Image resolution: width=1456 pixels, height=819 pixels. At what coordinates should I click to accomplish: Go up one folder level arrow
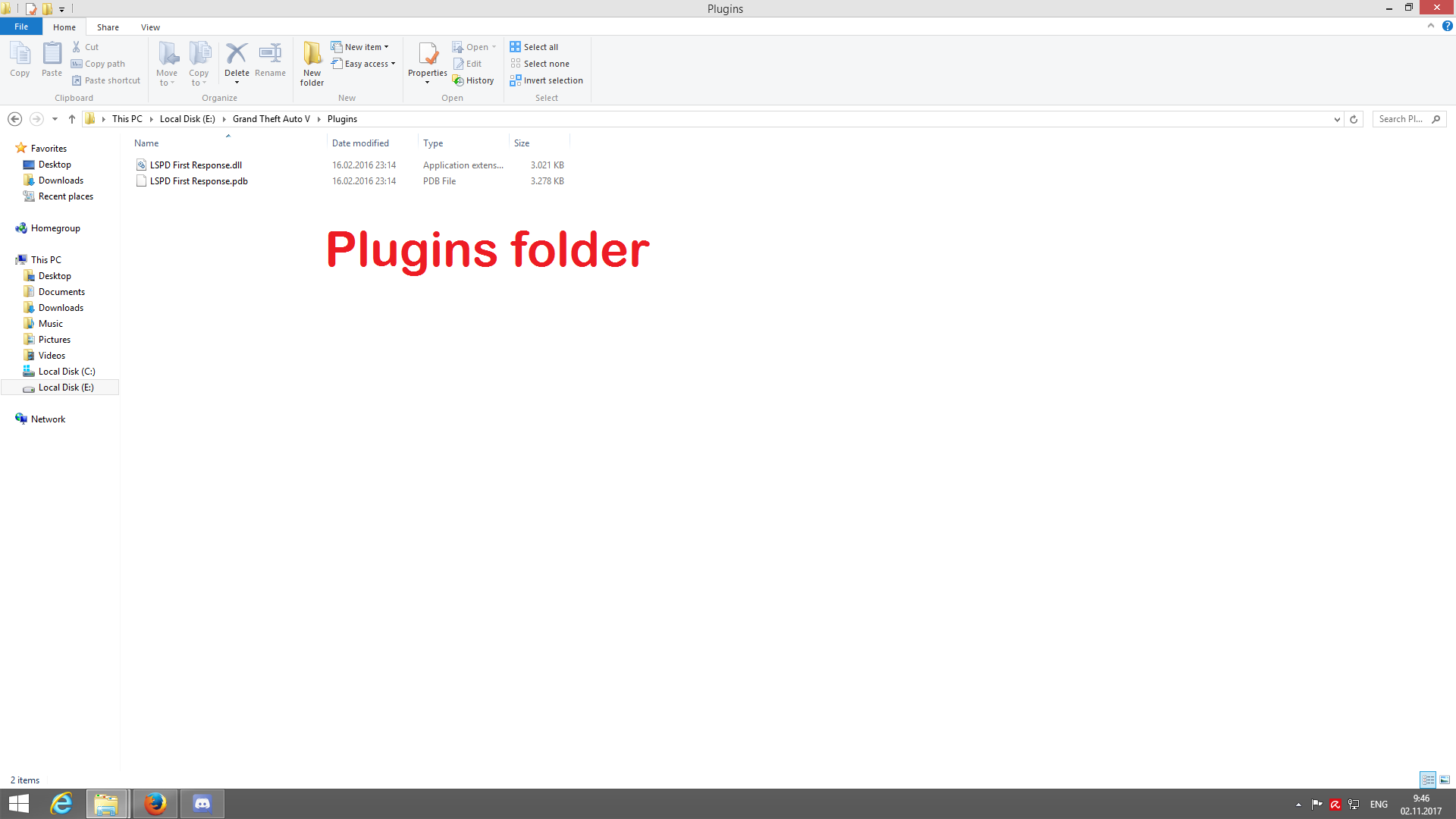click(x=72, y=119)
